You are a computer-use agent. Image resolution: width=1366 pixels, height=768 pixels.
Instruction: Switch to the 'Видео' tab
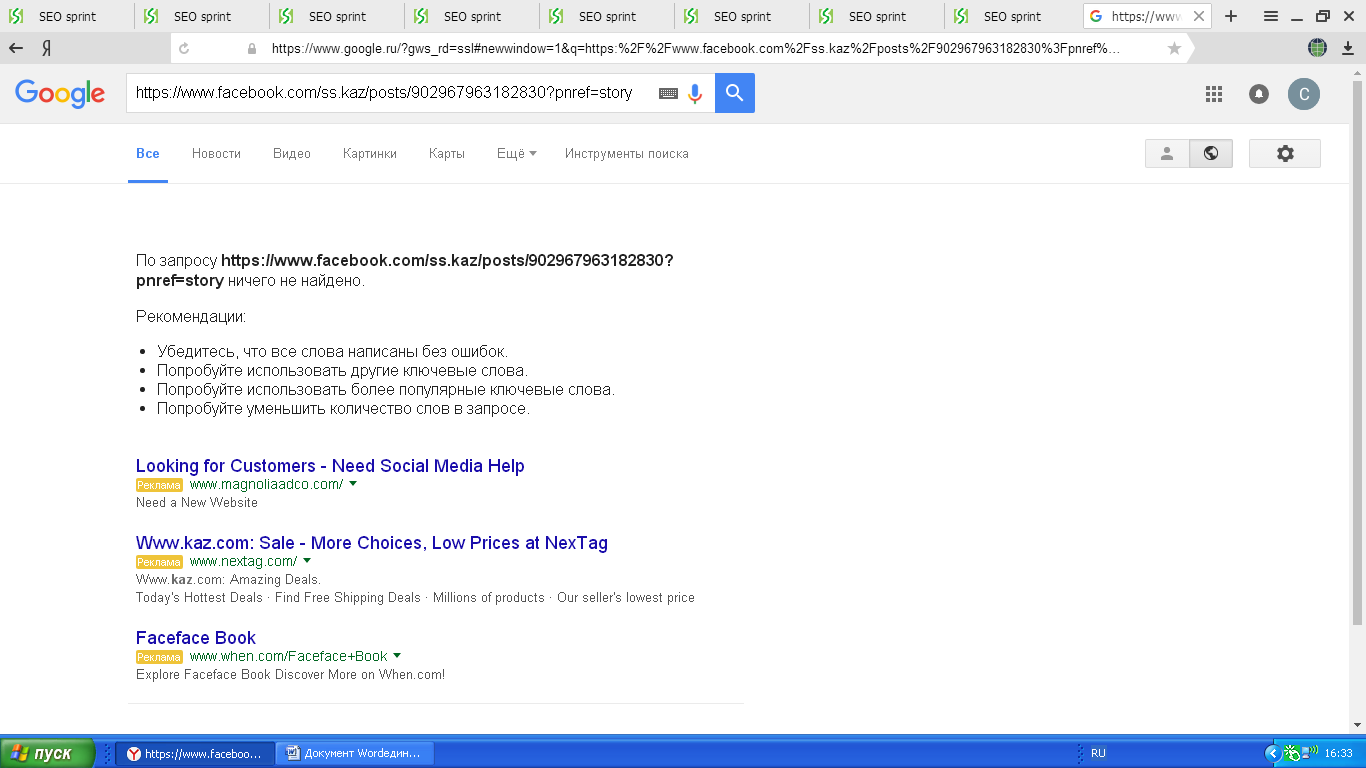pyautogui.click(x=292, y=153)
